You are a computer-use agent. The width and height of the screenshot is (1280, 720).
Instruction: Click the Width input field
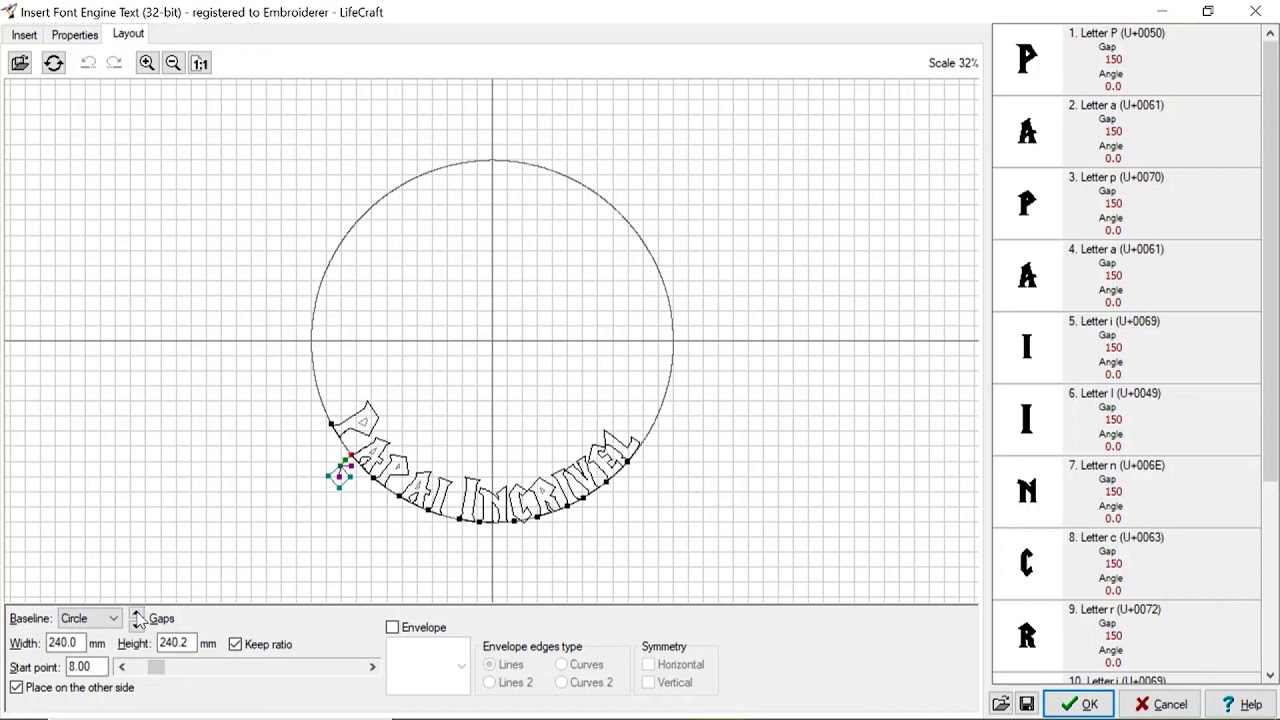pos(66,643)
